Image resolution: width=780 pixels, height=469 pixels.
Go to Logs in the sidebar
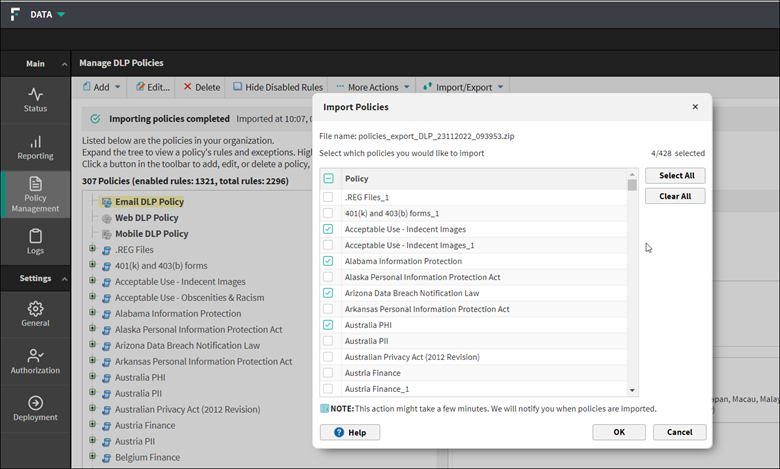(x=35, y=240)
